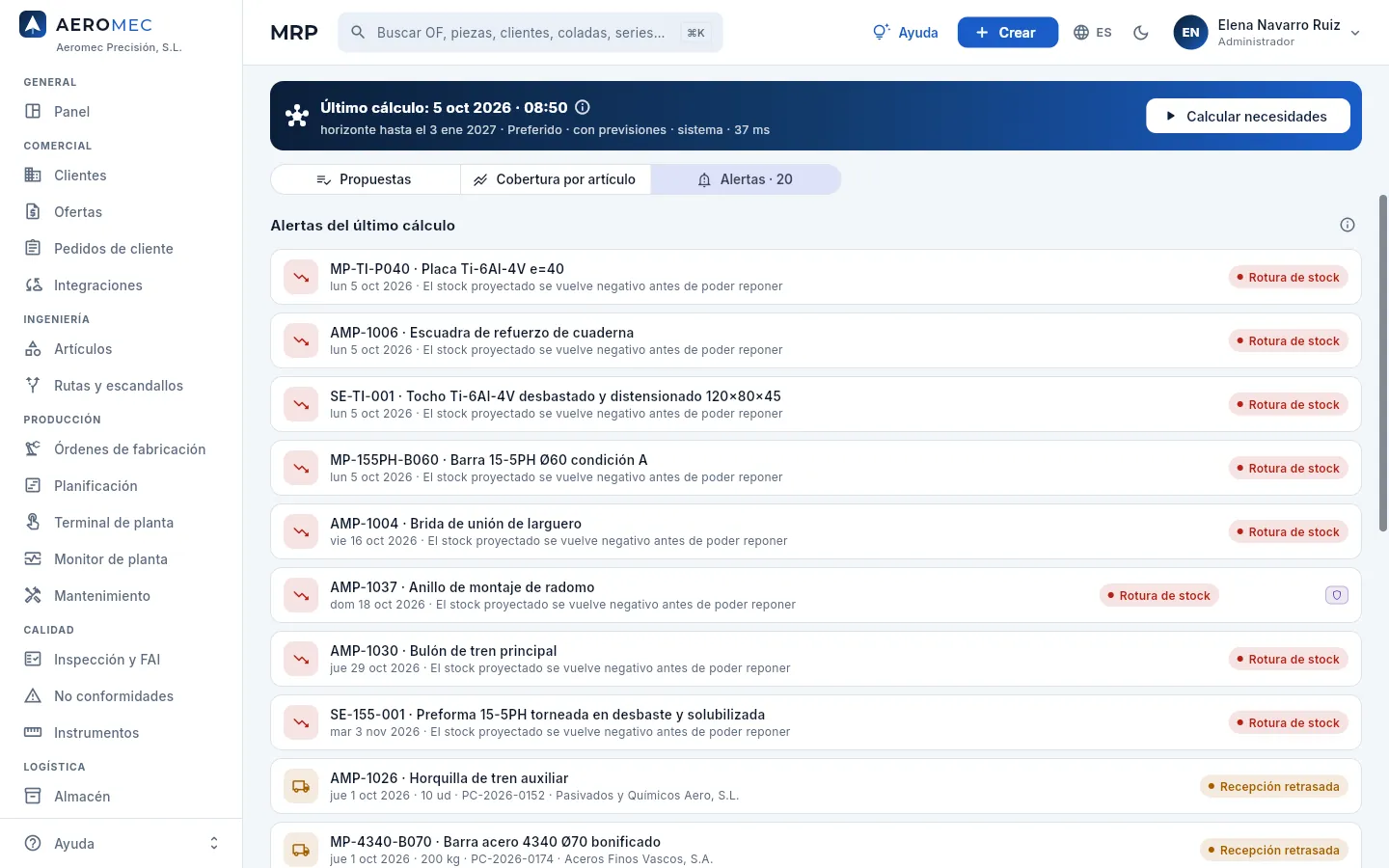Click the search field for OF, piezas, clientes

click(x=530, y=33)
